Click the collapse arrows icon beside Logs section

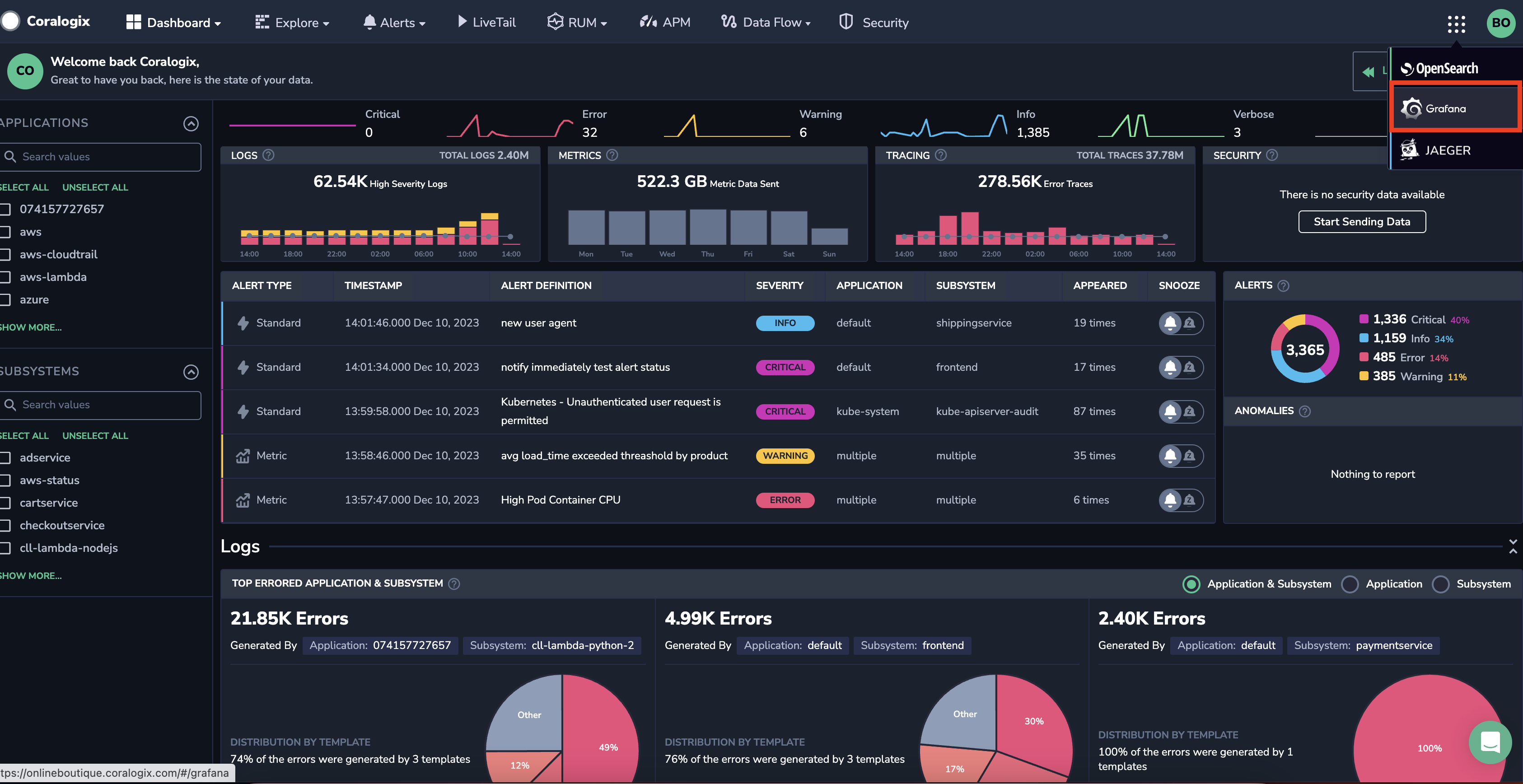click(1512, 546)
